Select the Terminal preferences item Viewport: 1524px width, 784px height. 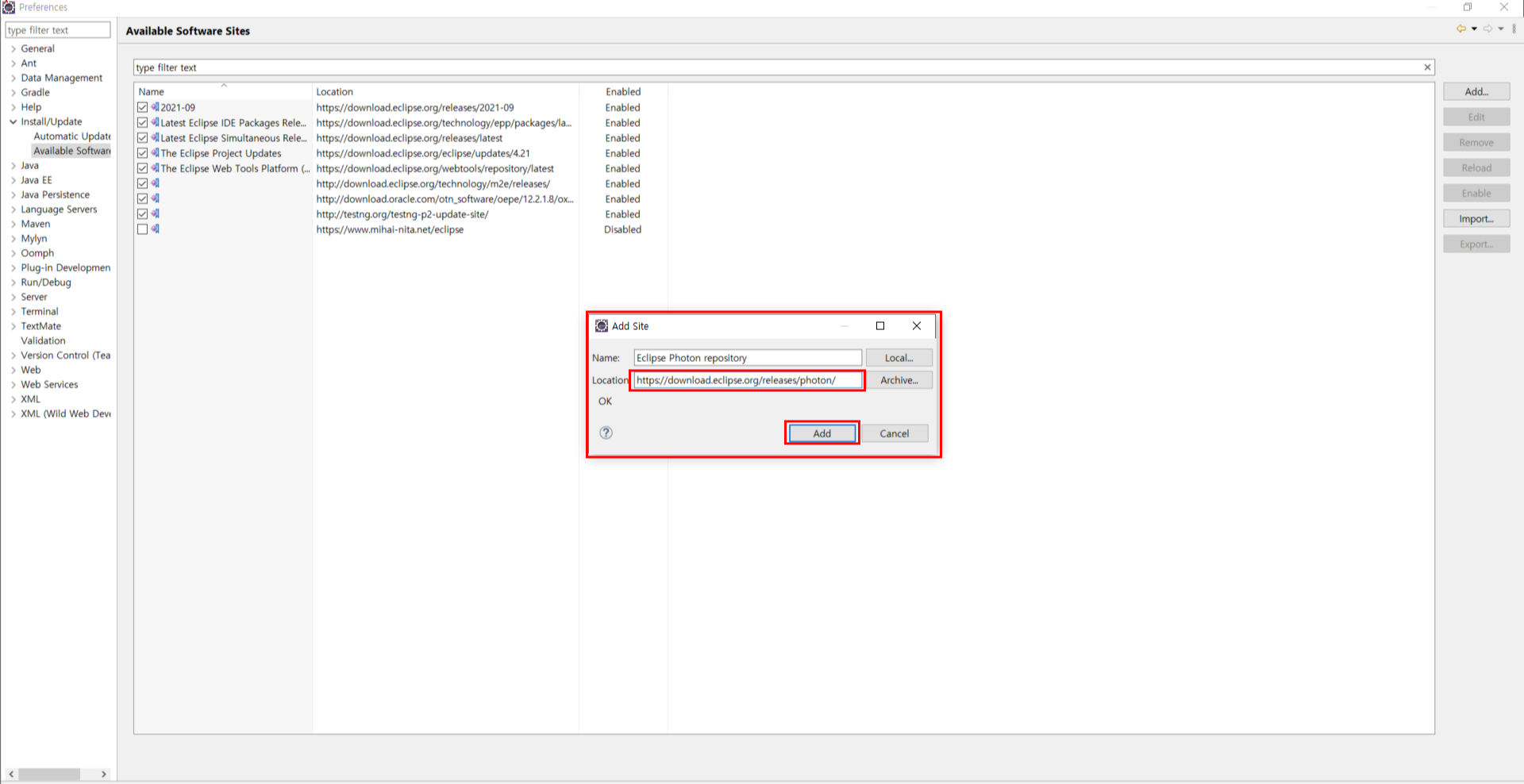[40, 311]
